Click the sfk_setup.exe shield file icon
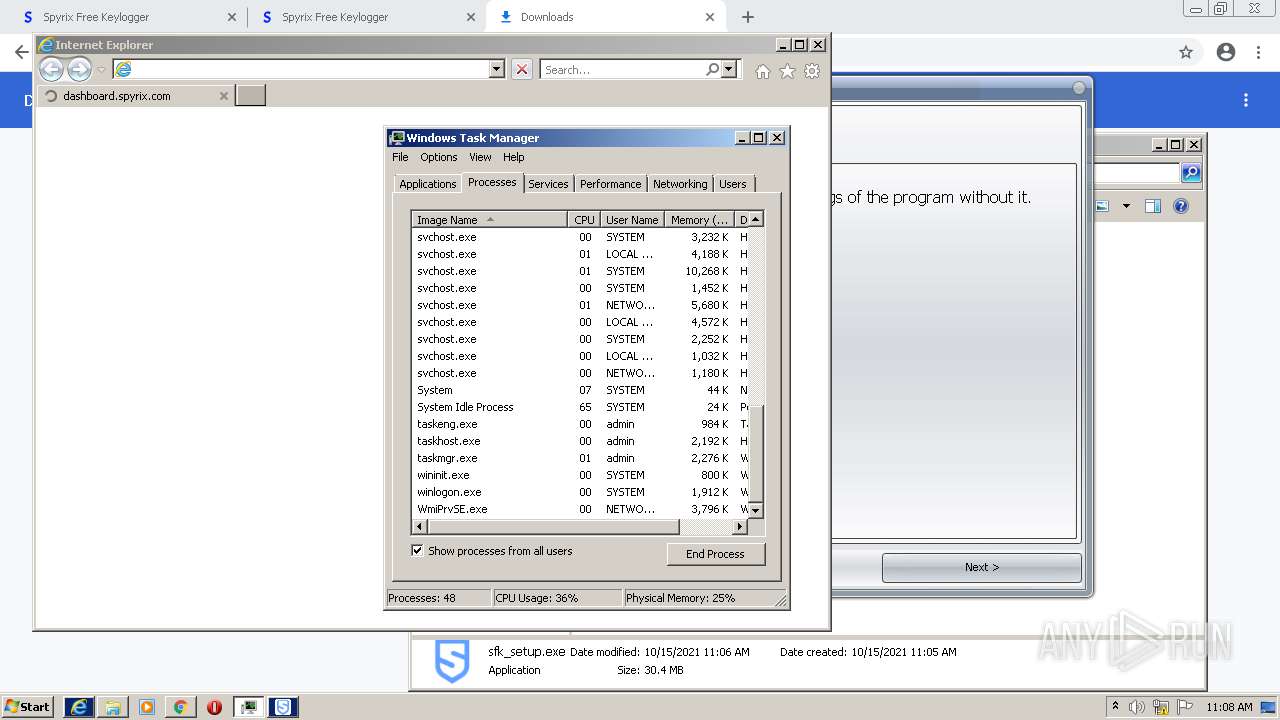The image size is (1280, 720). (452, 661)
